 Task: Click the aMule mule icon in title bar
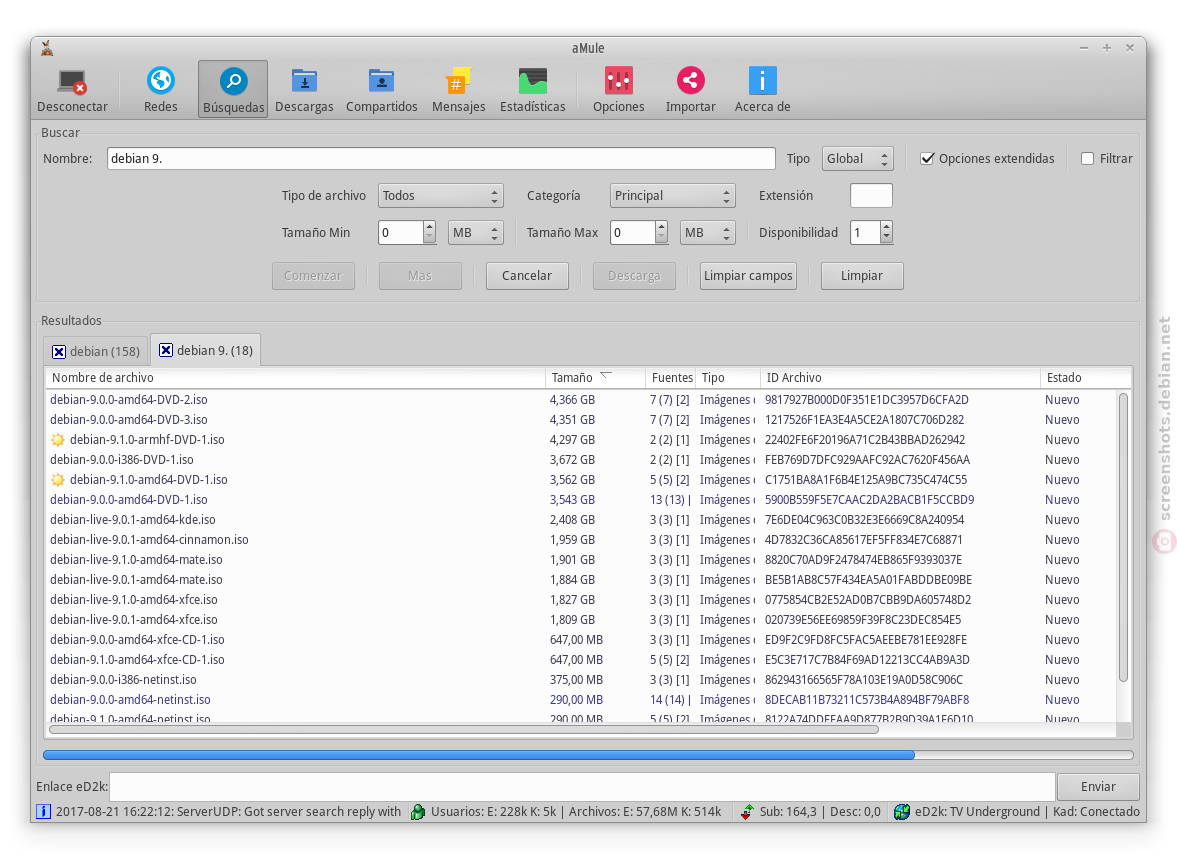coord(47,48)
